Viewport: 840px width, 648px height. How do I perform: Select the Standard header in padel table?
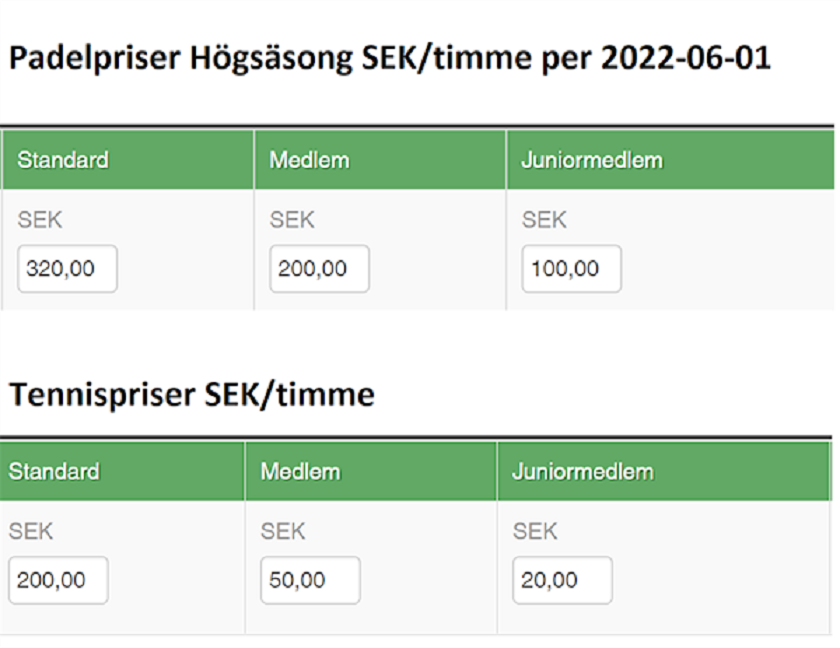pos(63,160)
